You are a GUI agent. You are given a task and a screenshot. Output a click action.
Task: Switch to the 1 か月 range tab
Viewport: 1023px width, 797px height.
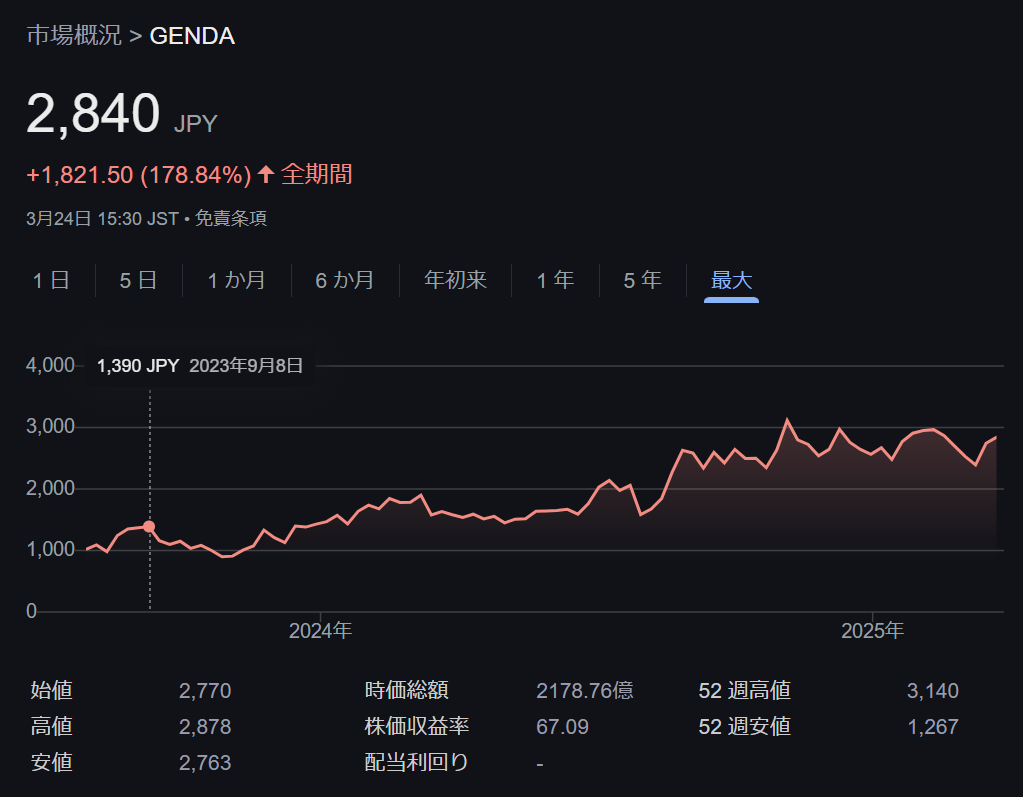coord(236,280)
